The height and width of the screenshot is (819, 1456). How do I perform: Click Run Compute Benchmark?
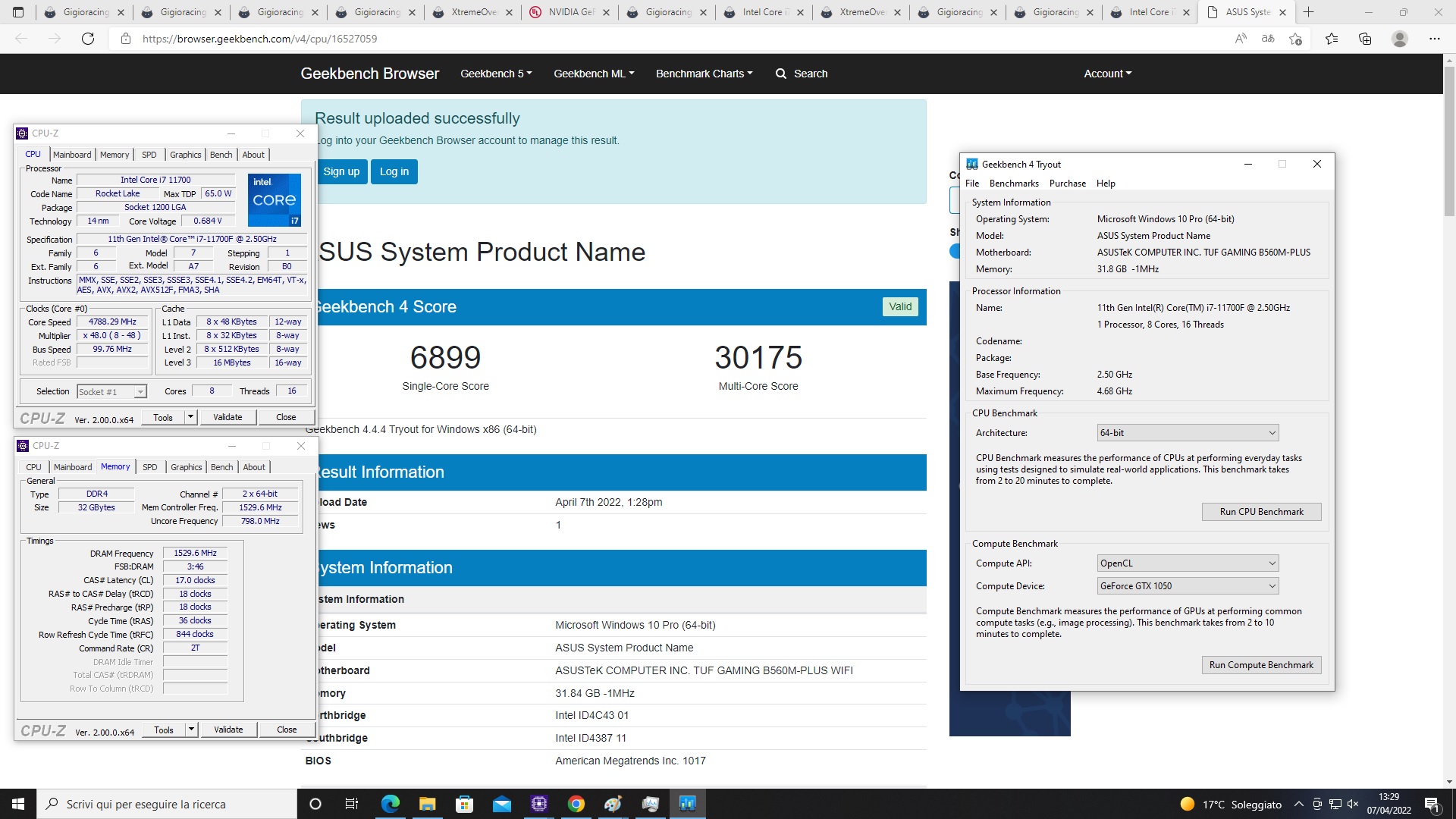click(1261, 665)
